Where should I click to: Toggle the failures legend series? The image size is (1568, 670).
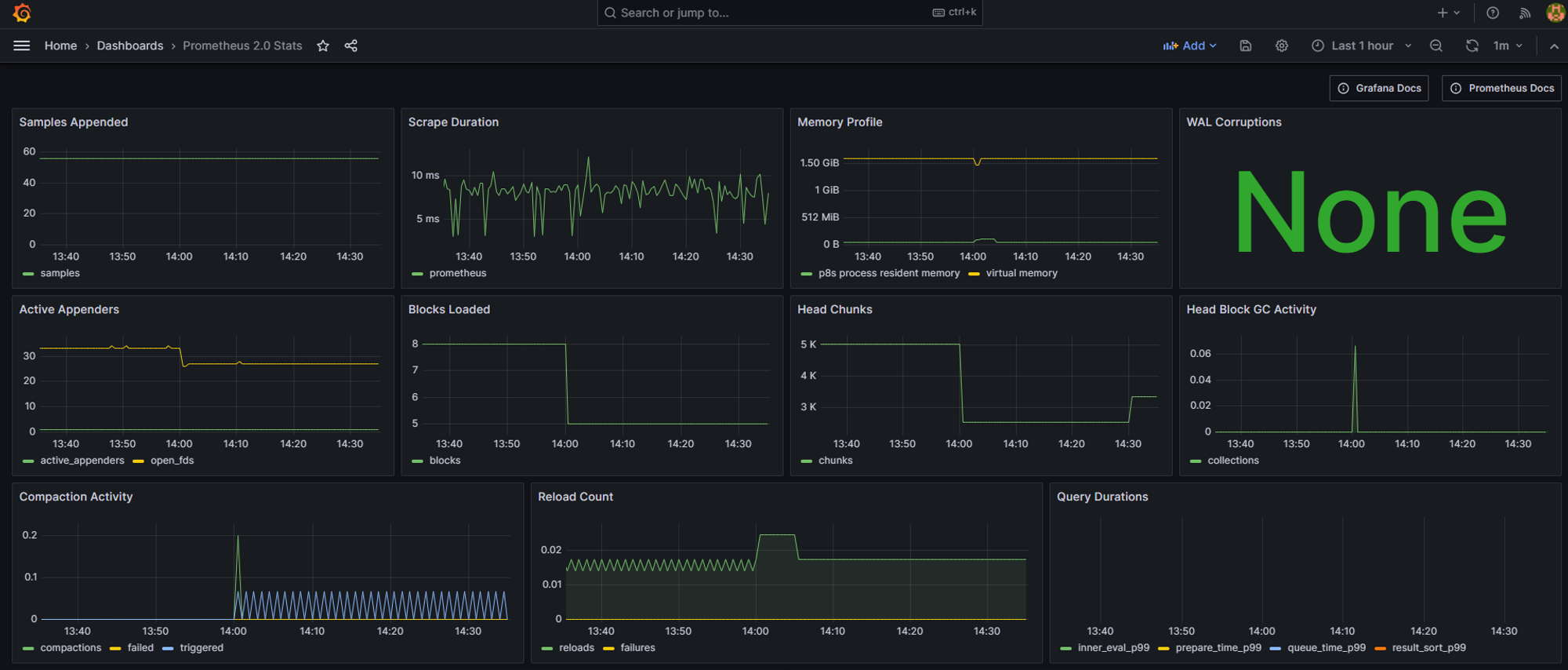637,648
